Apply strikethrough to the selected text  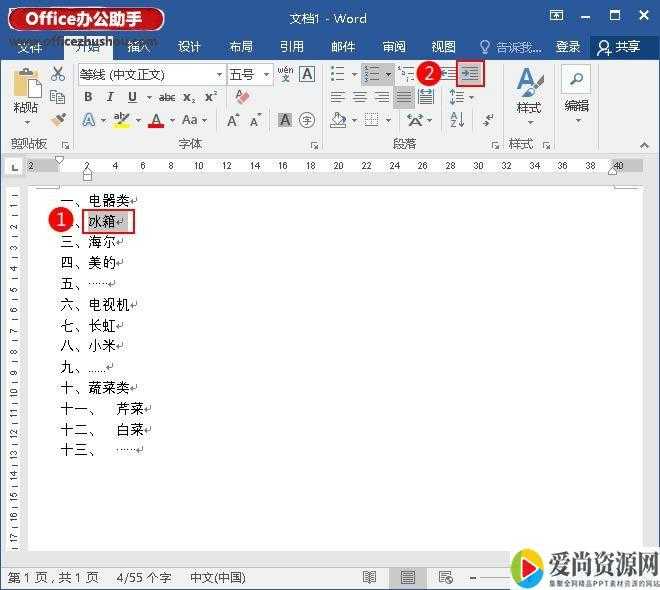[x=166, y=97]
